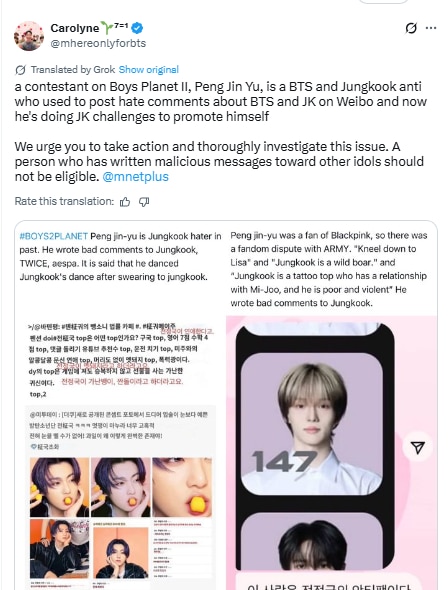Click the Grok icon beside Translated by Grok

pyautogui.click(x=20, y=70)
